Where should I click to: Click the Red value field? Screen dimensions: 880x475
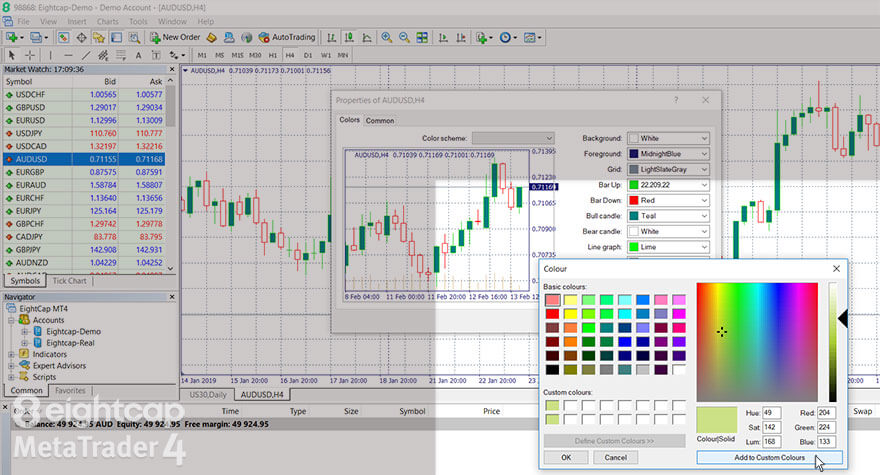826,413
